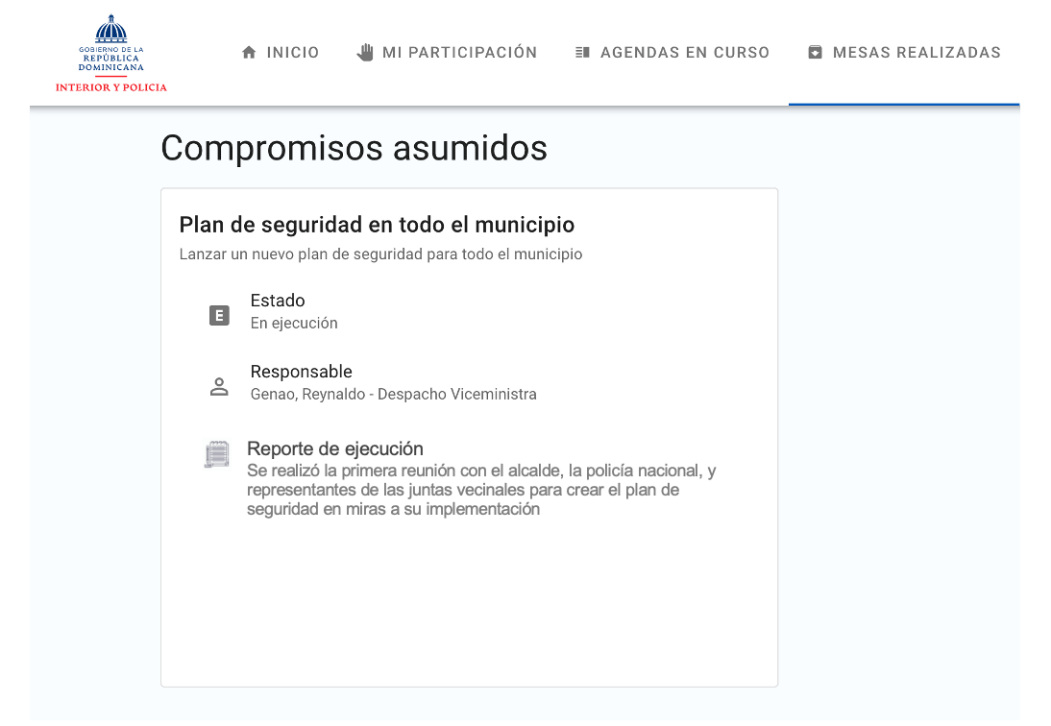Click the 'Lanzar un nuevo plan de seguridad' subtitle

tap(381, 254)
